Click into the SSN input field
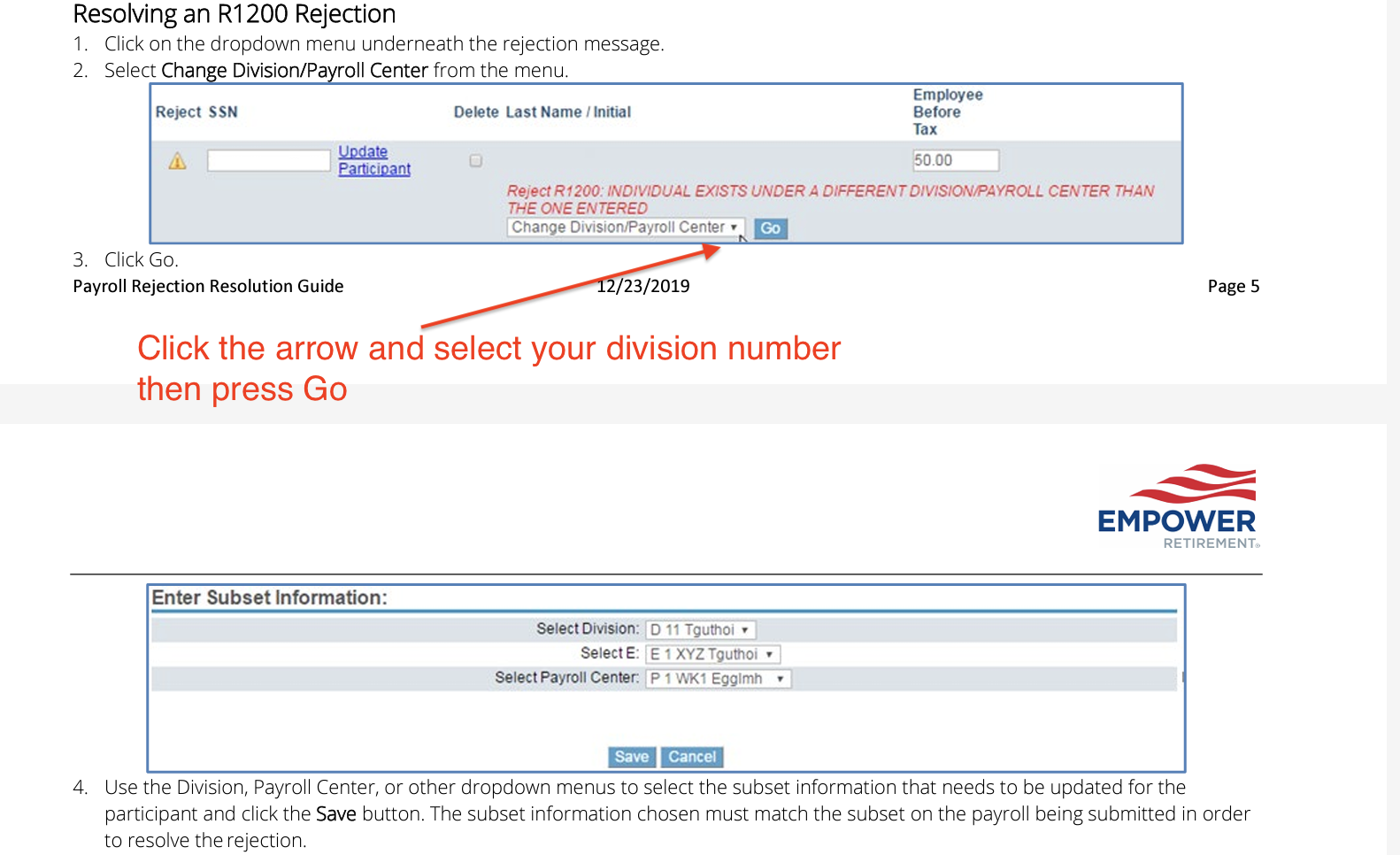Image resolution: width=1400 pixels, height=855 pixels. [x=268, y=161]
